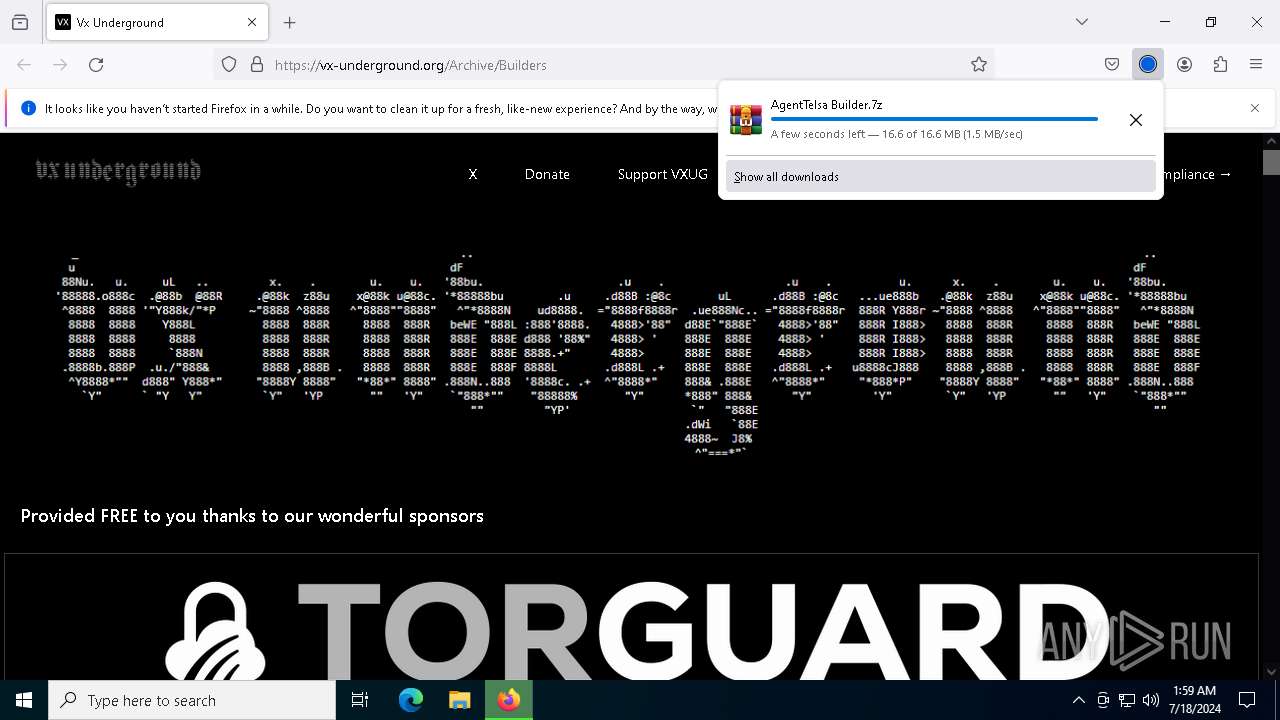Image resolution: width=1280 pixels, height=720 pixels.
Task: Switch to the Vx Underground tab
Action: (156, 22)
